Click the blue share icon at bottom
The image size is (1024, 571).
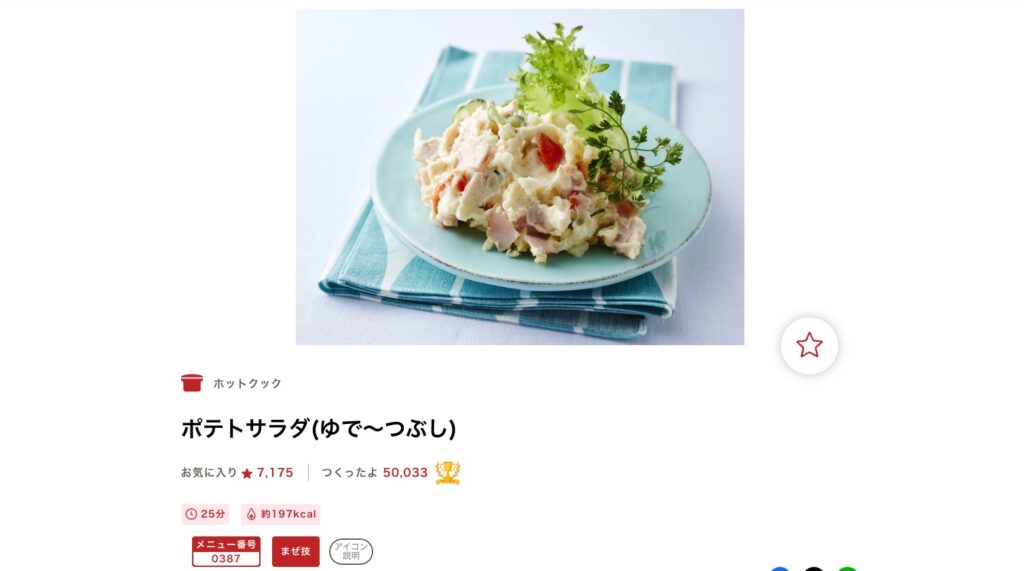[x=780, y=569]
